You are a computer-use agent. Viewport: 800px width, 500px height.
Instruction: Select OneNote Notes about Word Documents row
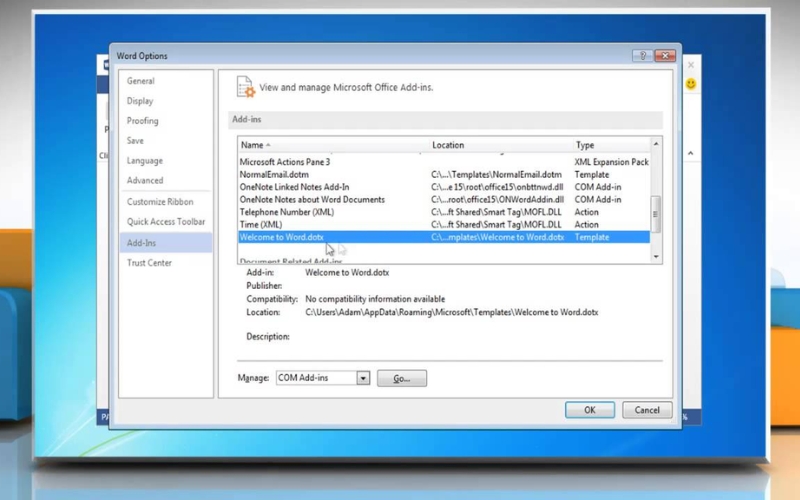(x=444, y=199)
